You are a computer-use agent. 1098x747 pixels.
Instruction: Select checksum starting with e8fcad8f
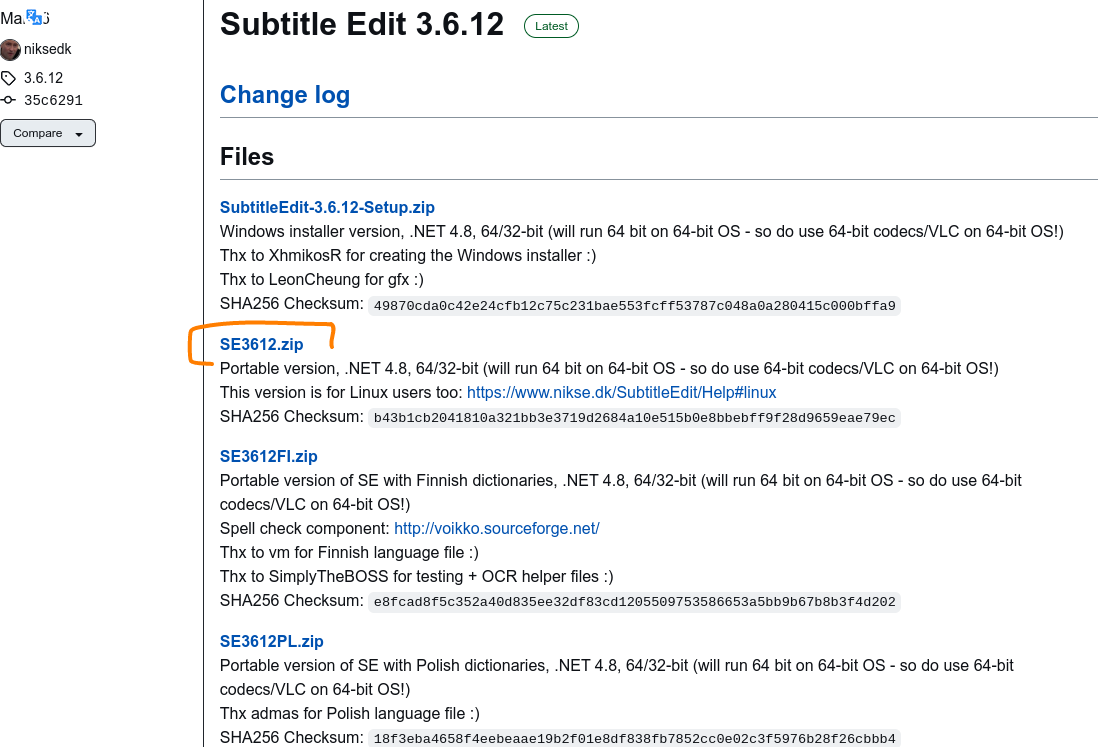634,602
